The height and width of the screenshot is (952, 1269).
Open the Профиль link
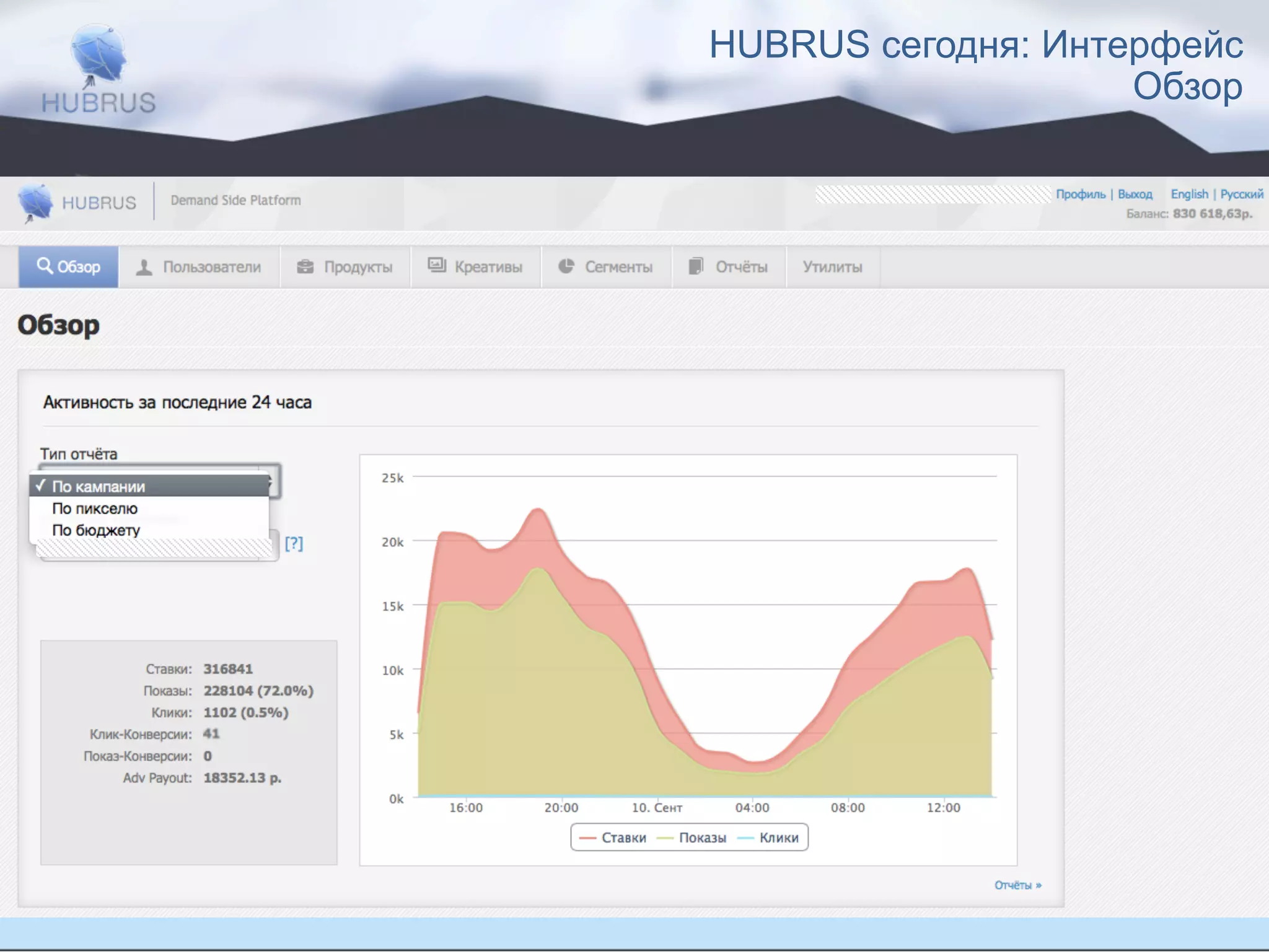click(x=1081, y=194)
